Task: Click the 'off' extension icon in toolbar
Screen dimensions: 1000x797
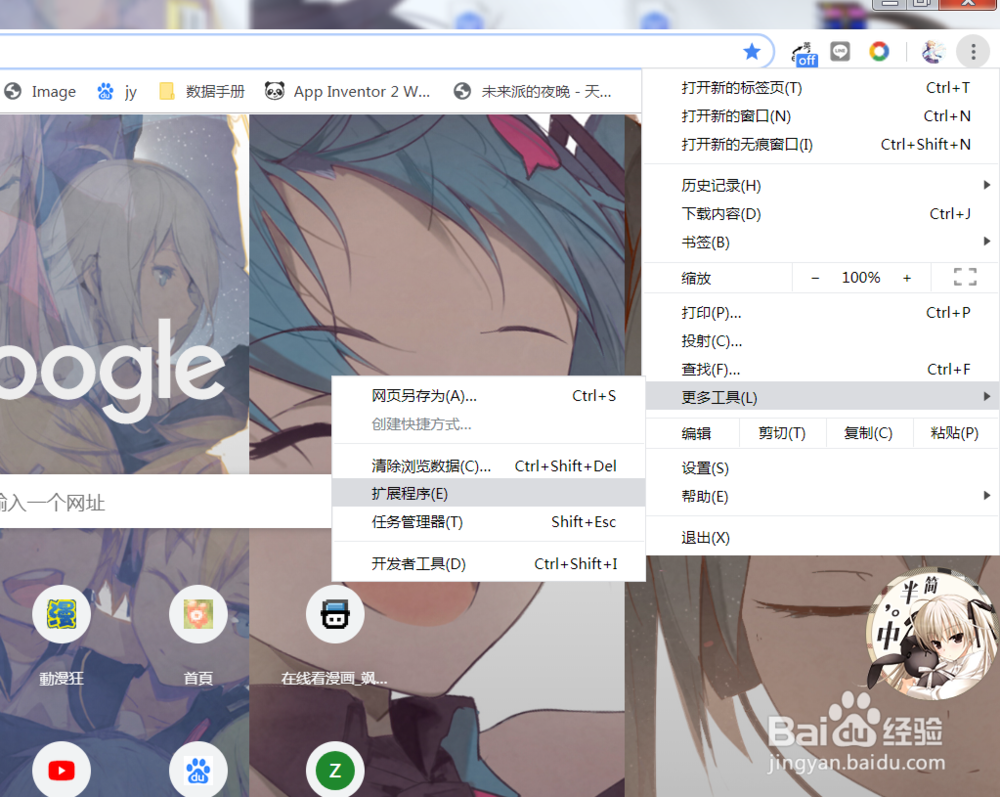Action: [x=805, y=54]
